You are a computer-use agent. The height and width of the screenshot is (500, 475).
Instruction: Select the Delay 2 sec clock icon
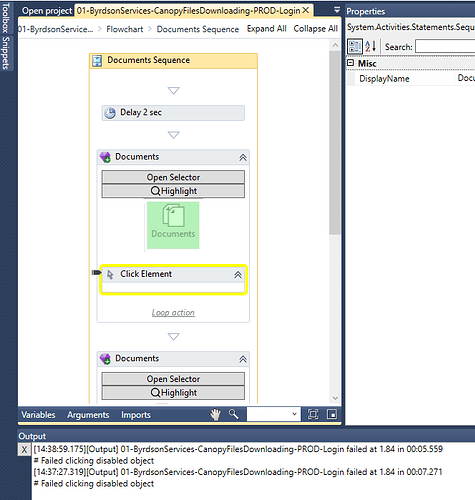(x=110, y=113)
